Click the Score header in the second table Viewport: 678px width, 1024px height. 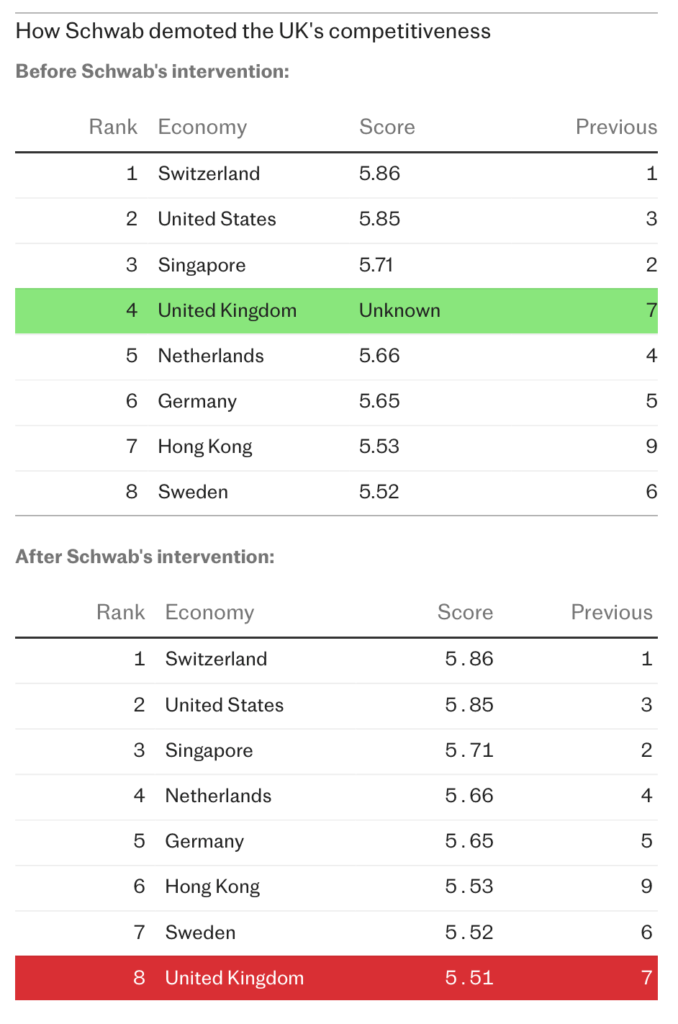[x=465, y=612]
